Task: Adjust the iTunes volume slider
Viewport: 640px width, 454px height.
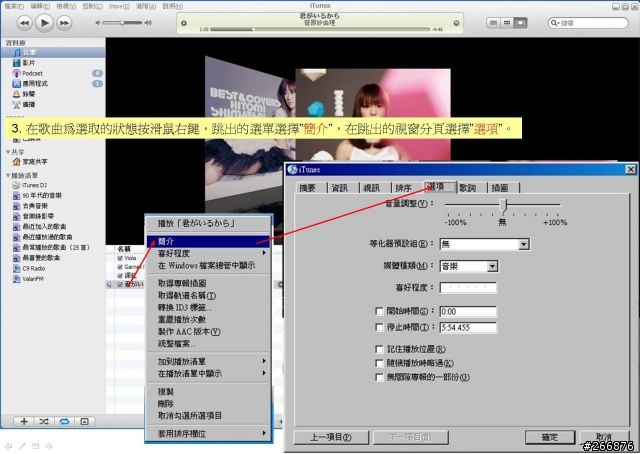Action: (123, 23)
